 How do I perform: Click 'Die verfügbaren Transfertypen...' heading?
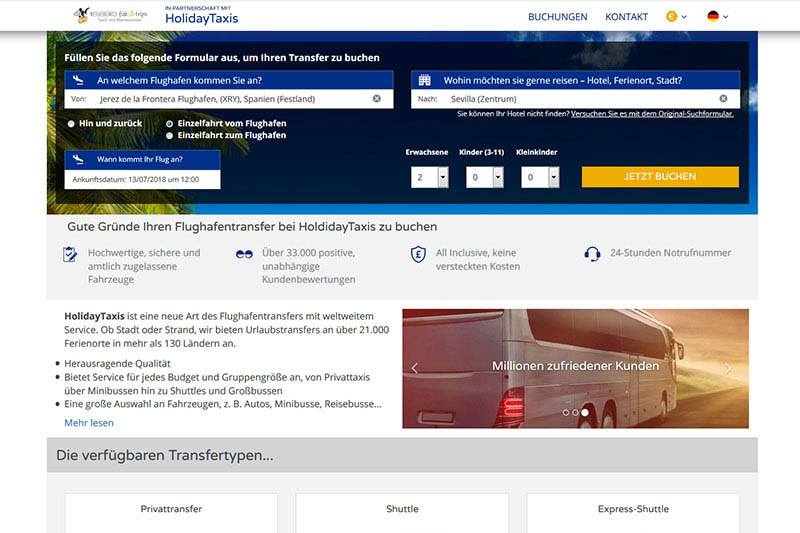pos(164,455)
